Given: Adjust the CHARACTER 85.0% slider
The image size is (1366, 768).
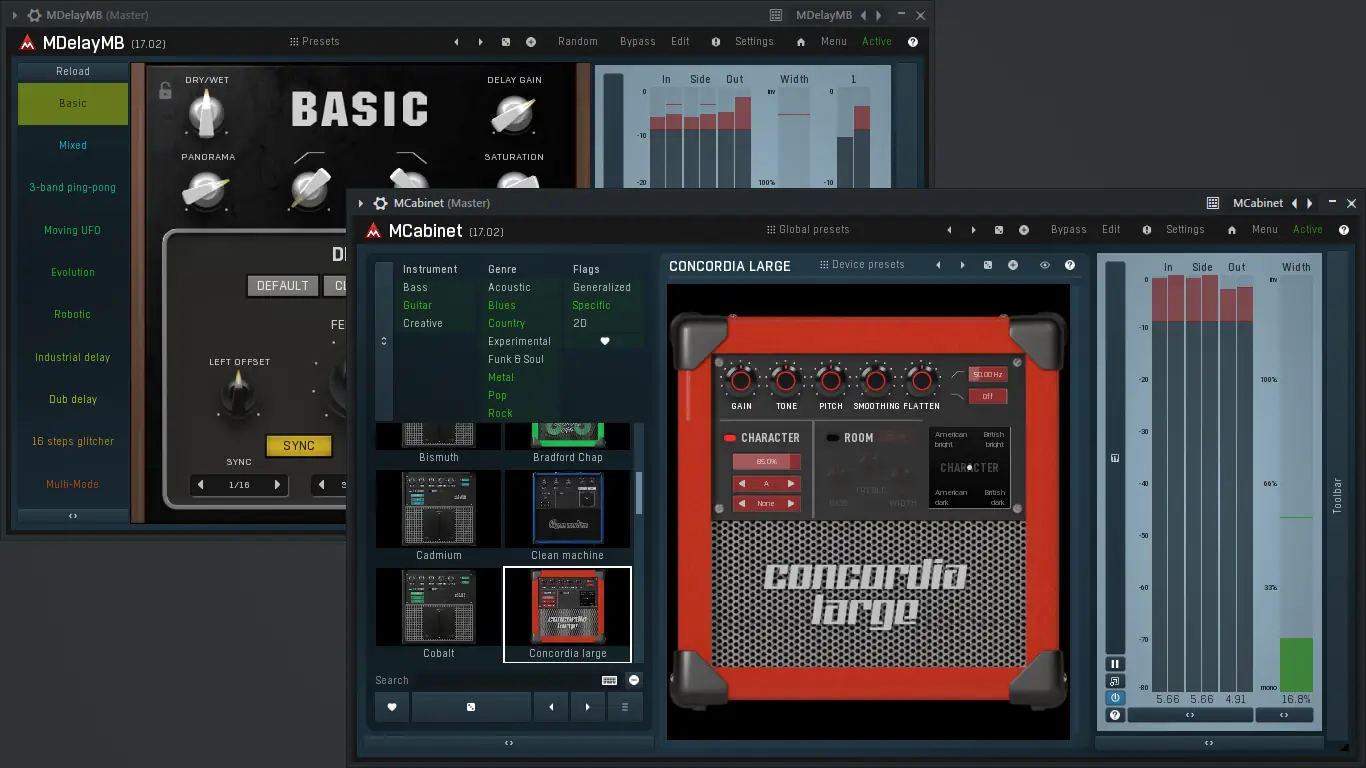Looking at the screenshot, I should click(x=766, y=461).
